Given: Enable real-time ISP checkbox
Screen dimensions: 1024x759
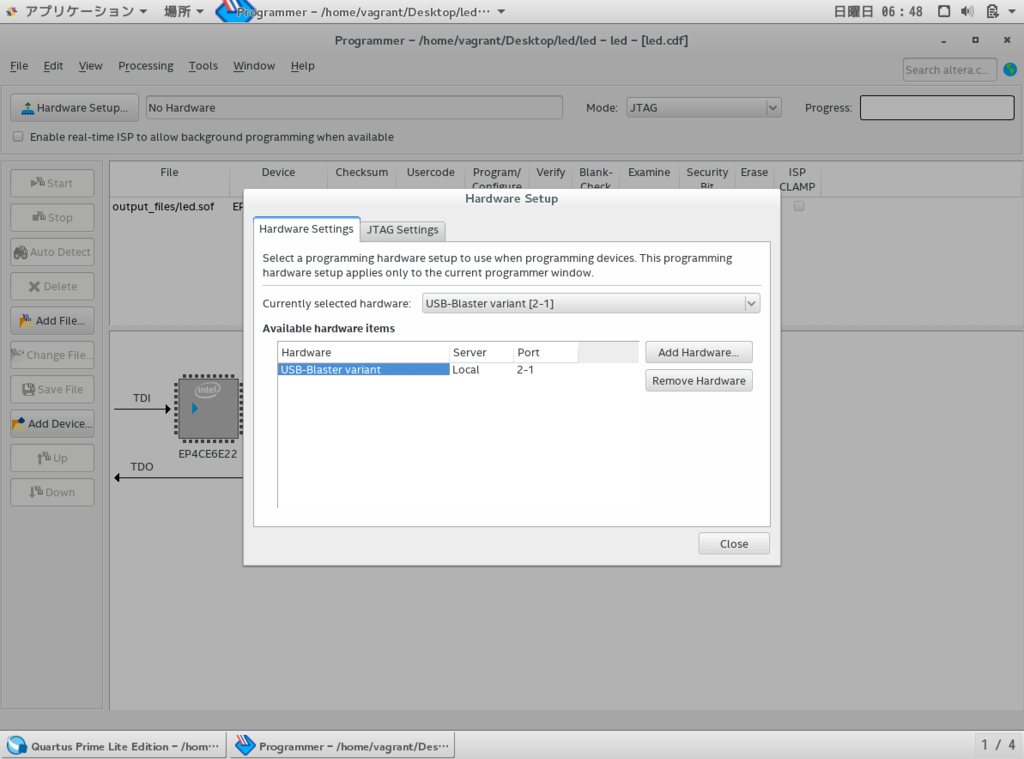Looking at the screenshot, I should 18,137.
